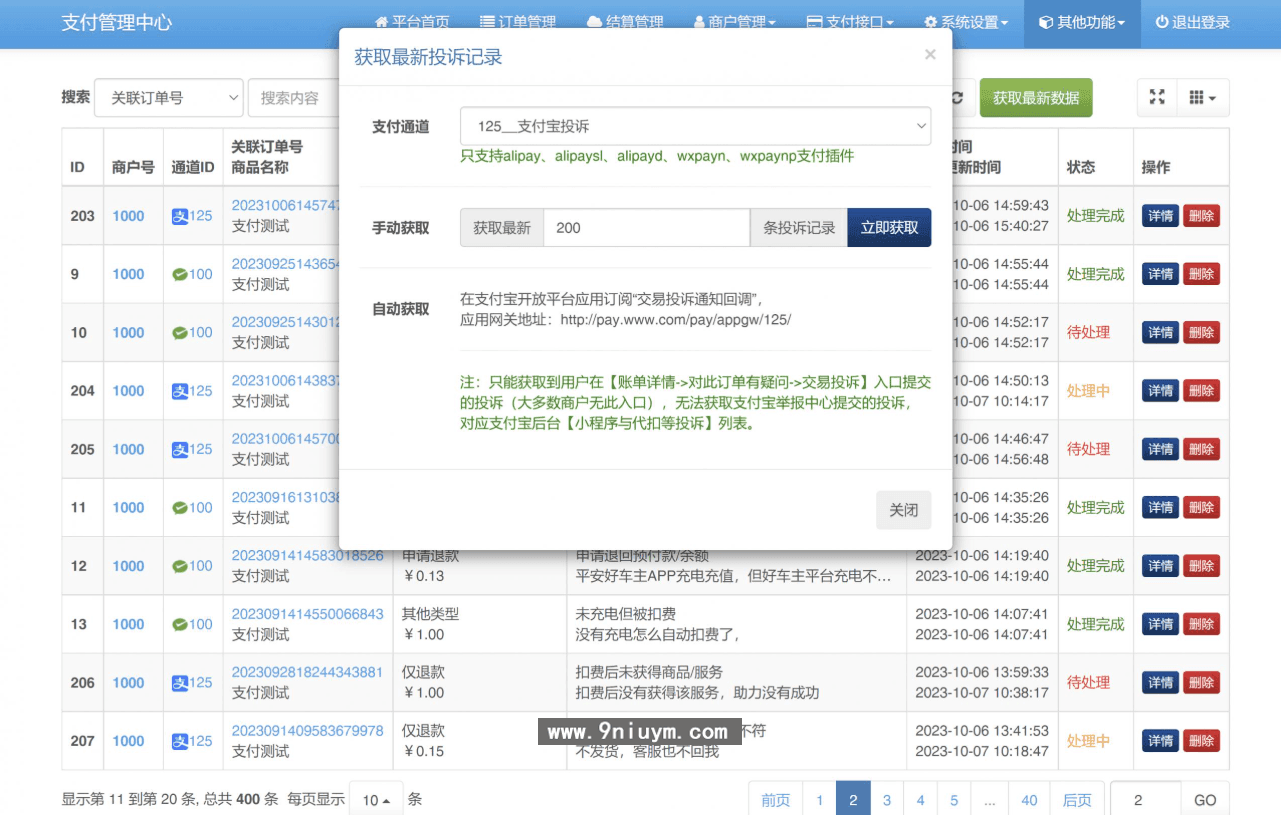Toggle fullscreen table icon
Viewport: 1281px width, 815px height.
[1157, 98]
